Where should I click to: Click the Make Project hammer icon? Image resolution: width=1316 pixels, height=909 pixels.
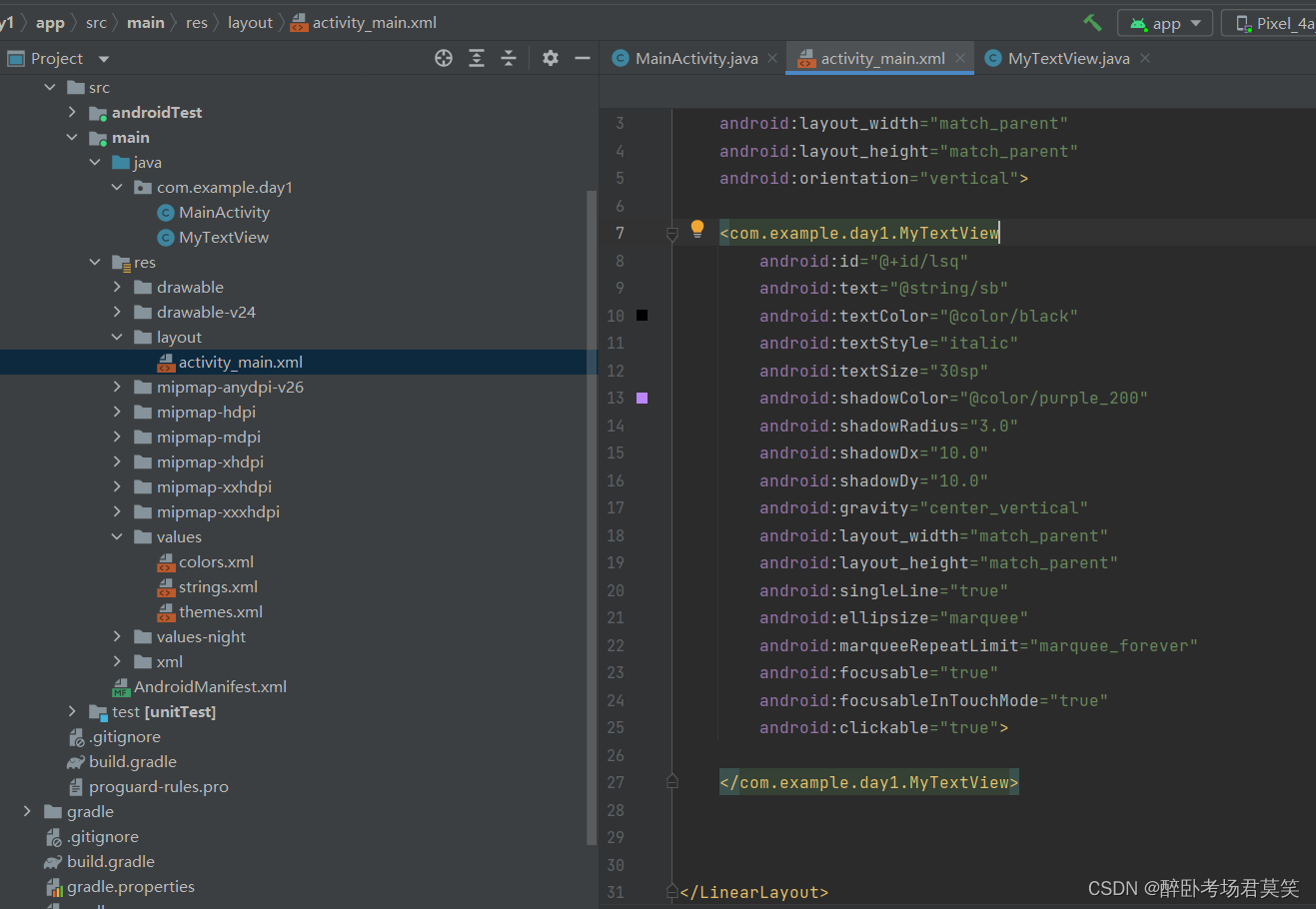click(x=1092, y=22)
